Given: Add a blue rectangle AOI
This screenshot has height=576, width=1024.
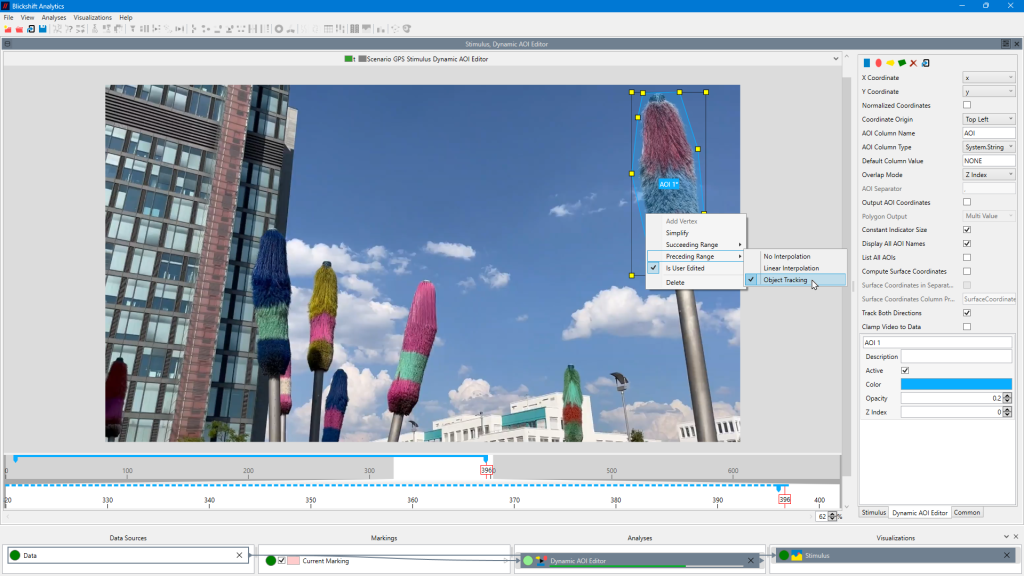Looking at the screenshot, I should tap(867, 63).
